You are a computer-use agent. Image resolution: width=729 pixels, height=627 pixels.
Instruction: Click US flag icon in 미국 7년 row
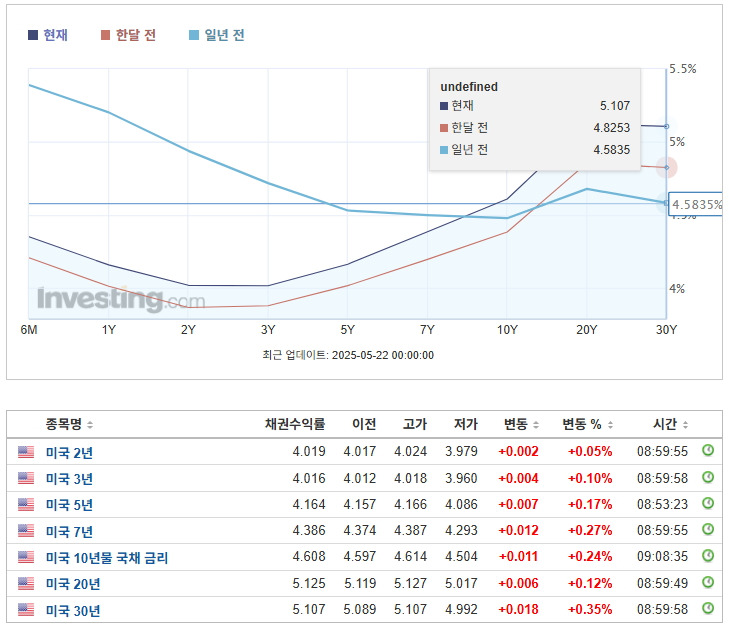26,530
